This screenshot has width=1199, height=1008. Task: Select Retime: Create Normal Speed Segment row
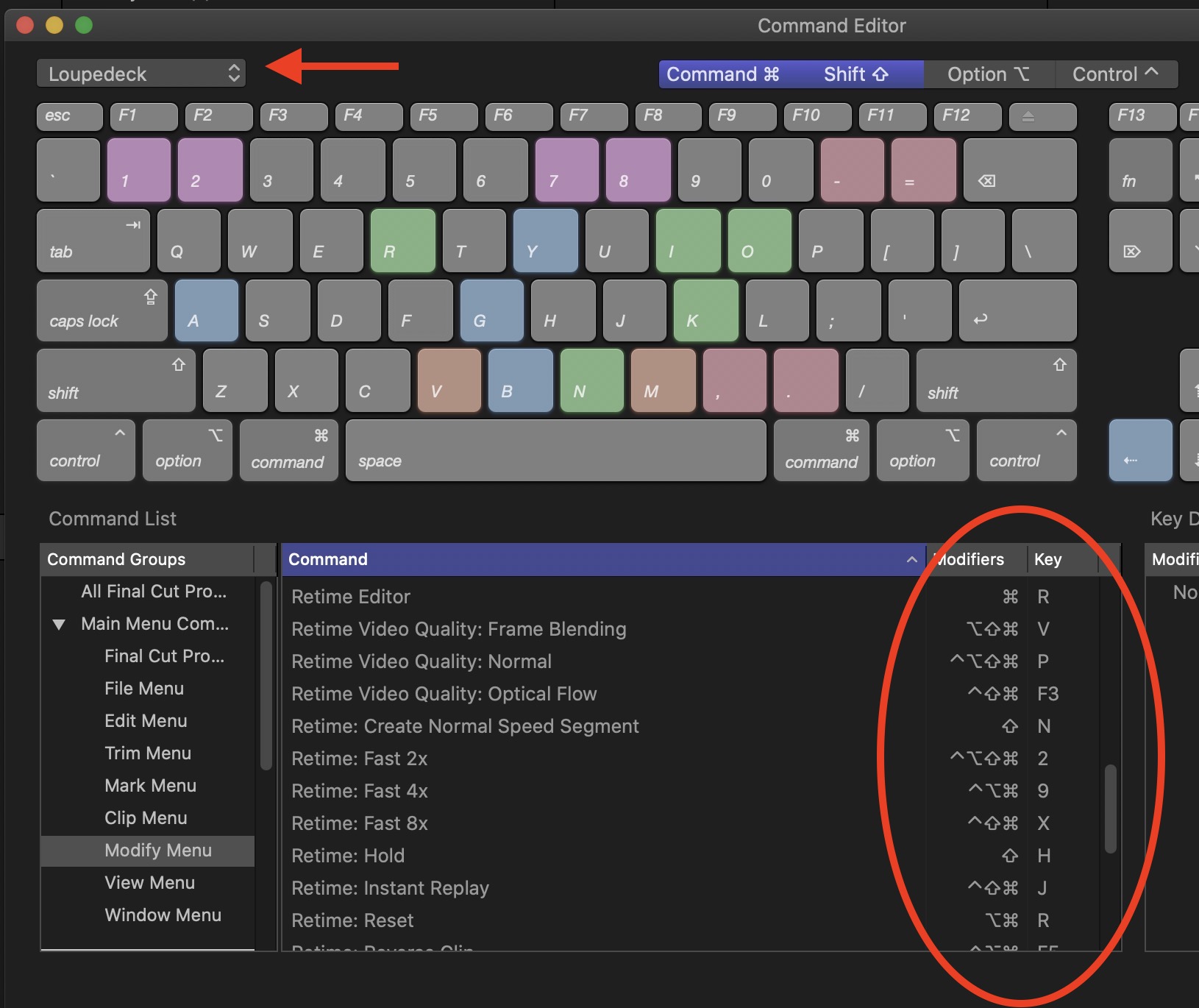(x=691, y=726)
